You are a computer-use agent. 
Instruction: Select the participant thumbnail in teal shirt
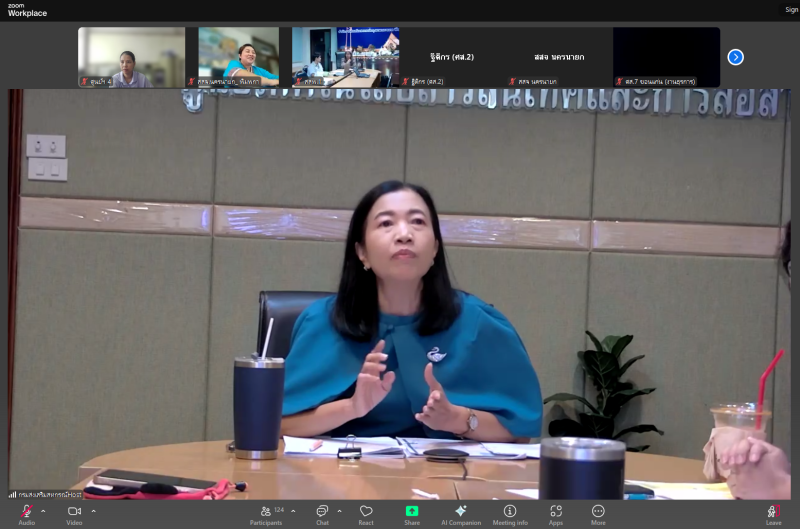(x=238, y=56)
